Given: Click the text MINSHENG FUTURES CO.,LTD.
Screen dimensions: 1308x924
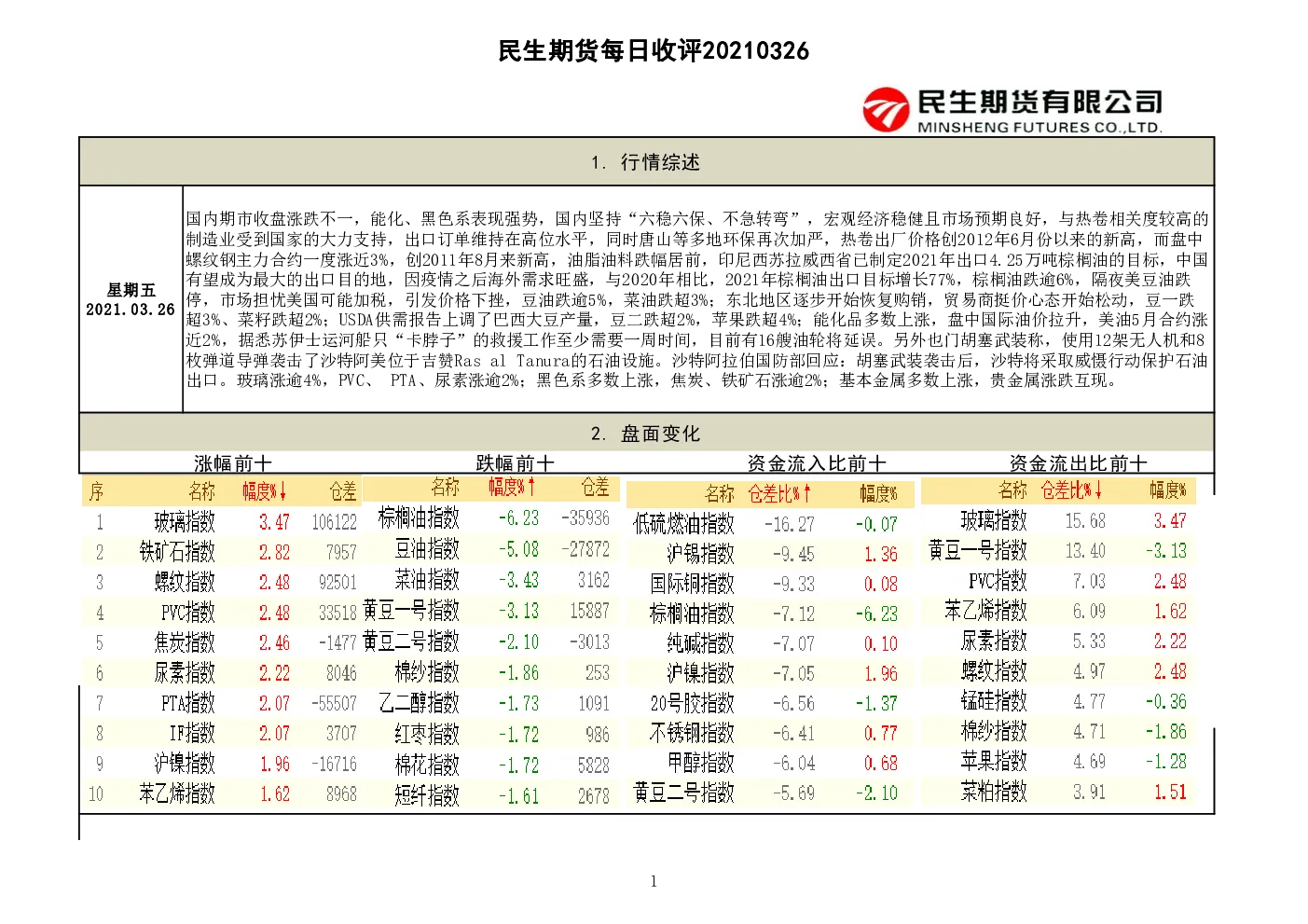Looking at the screenshot, I should point(1040,128).
